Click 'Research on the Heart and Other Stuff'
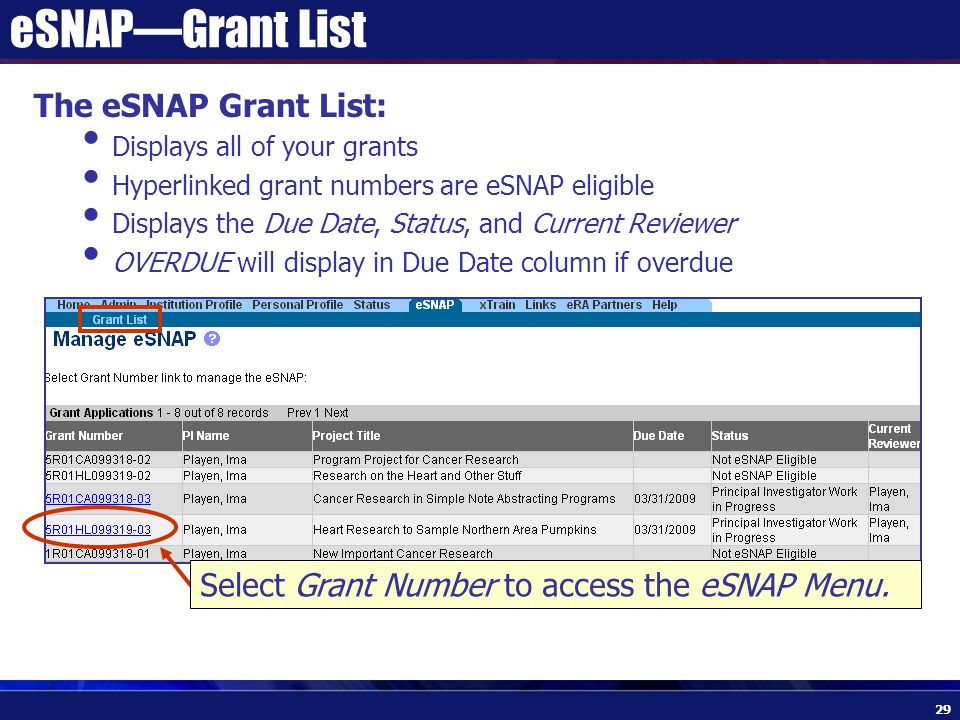Viewport: 960px width, 720px height. 417,476
